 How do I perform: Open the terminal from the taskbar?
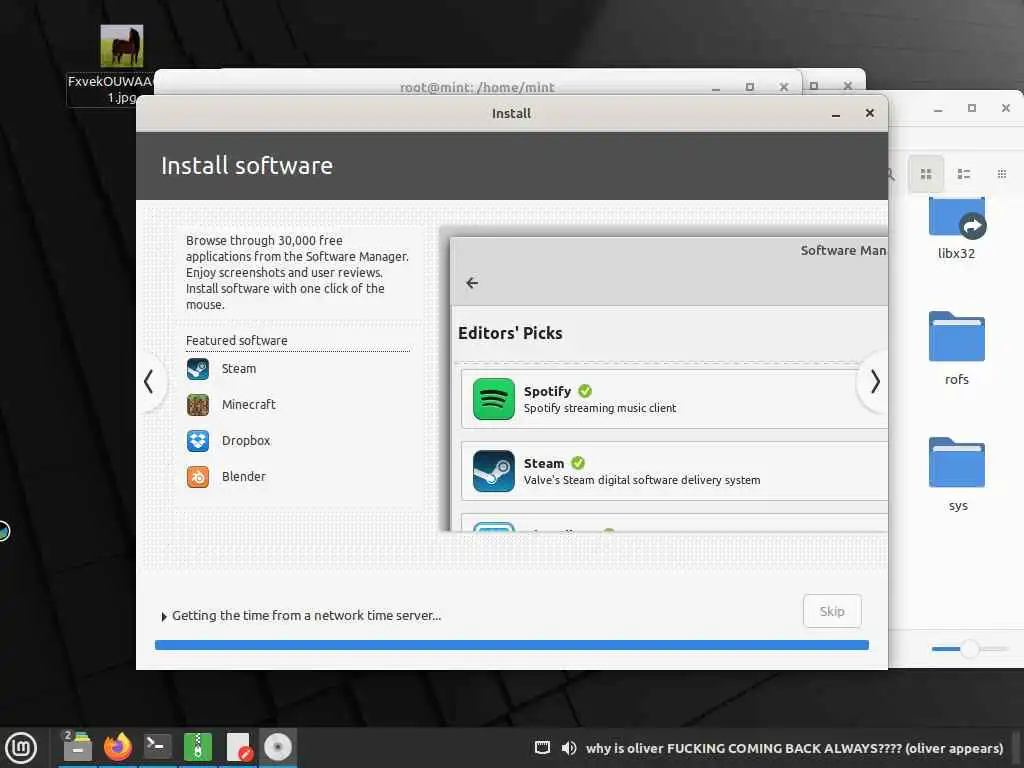157,746
